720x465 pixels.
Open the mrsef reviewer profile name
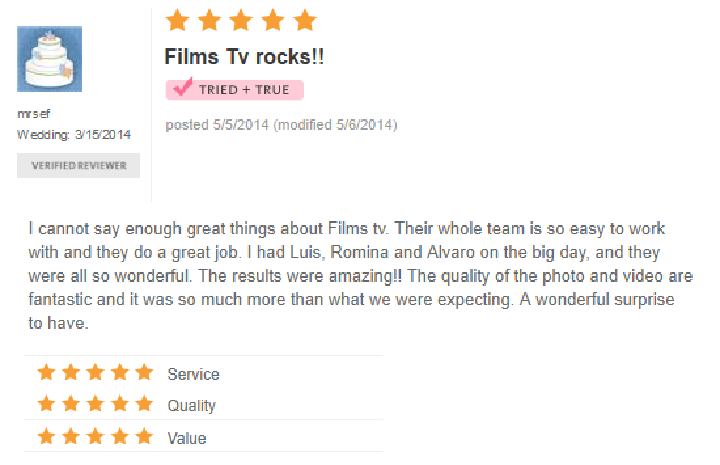pyautogui.click(x=34, y=113)
